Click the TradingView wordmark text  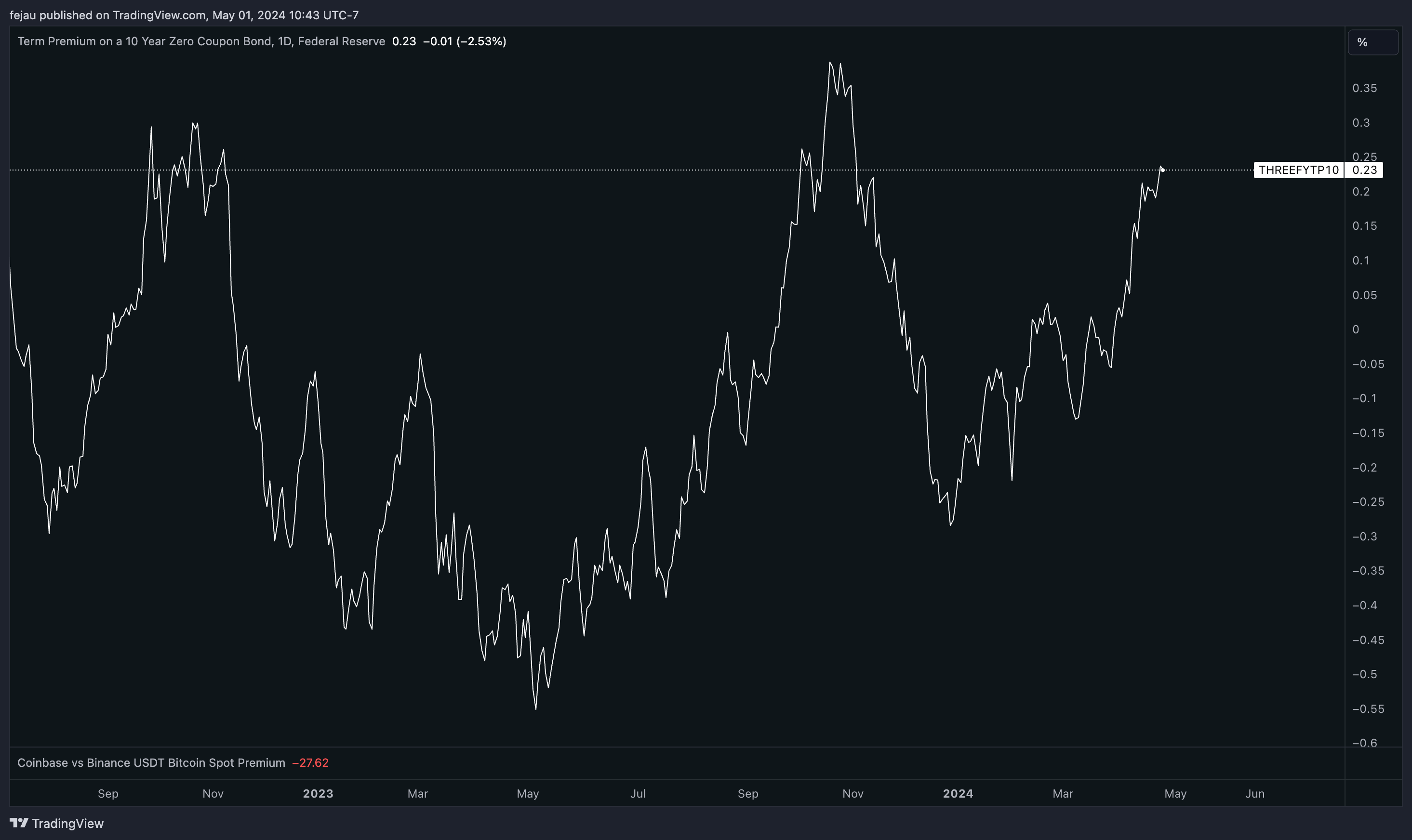click(x=67, y=823)
